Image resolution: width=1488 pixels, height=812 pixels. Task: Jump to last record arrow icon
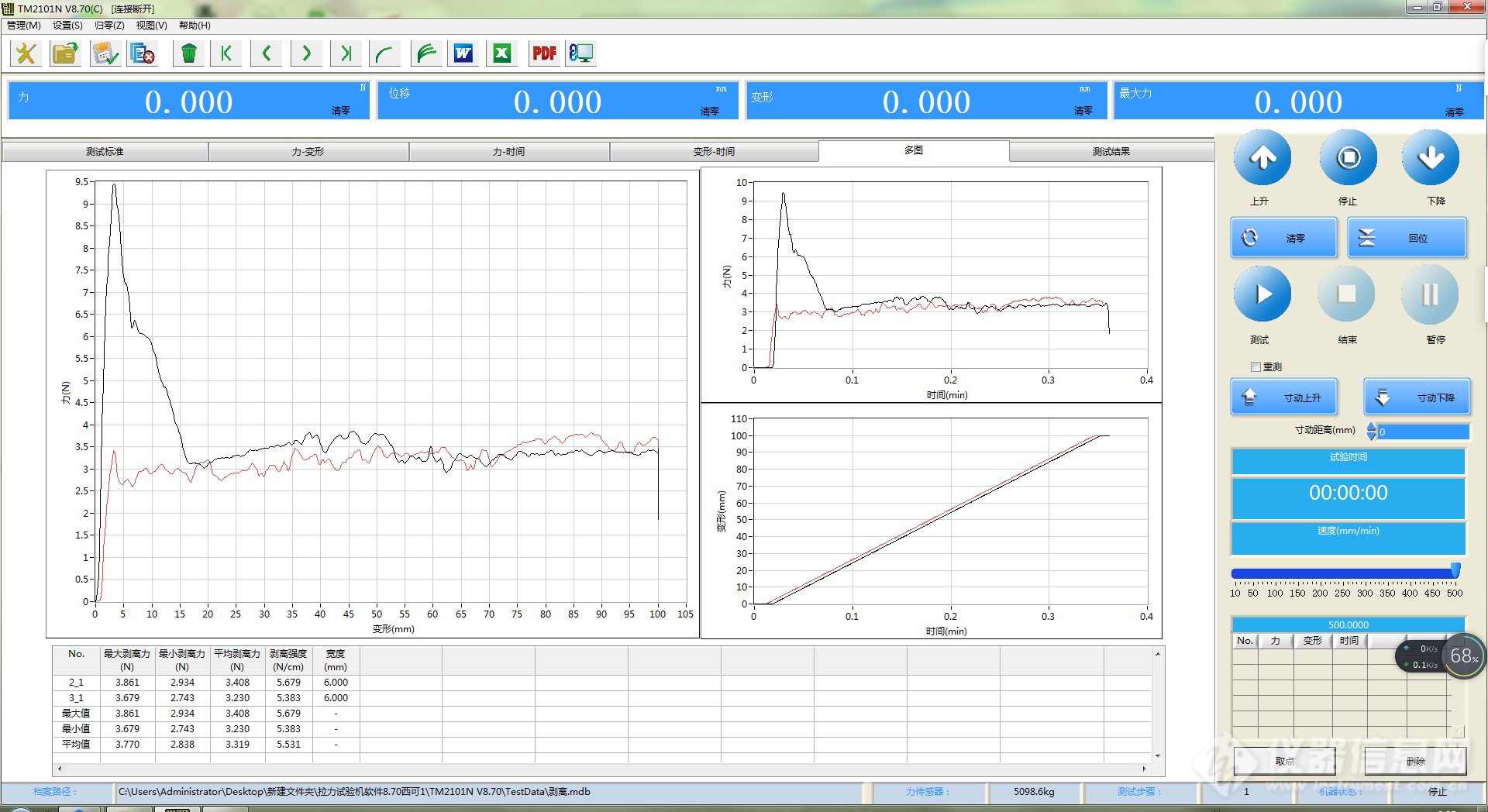pos(346,53)
